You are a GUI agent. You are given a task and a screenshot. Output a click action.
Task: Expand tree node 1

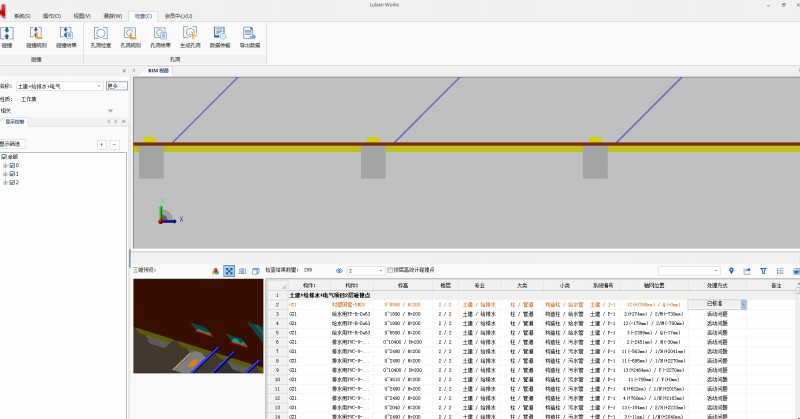[x=6, y=174]
